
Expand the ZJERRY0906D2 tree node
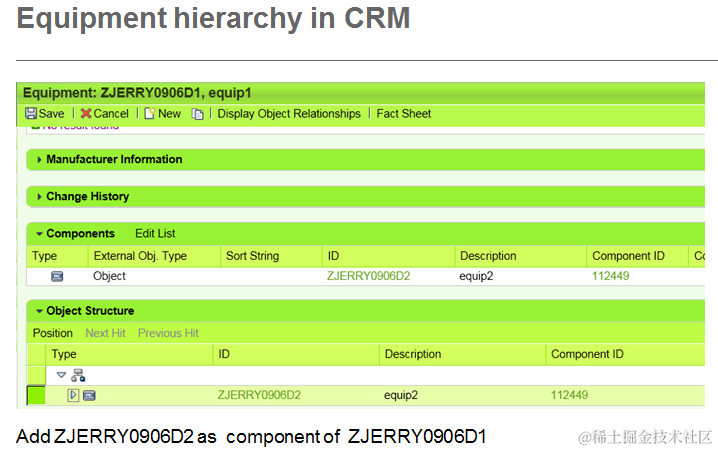(73, 395)
